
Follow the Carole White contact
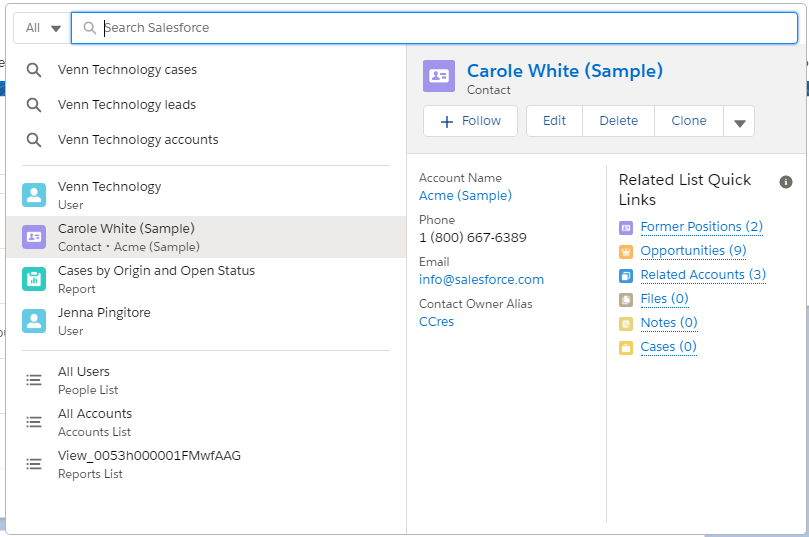pos(471,121)
